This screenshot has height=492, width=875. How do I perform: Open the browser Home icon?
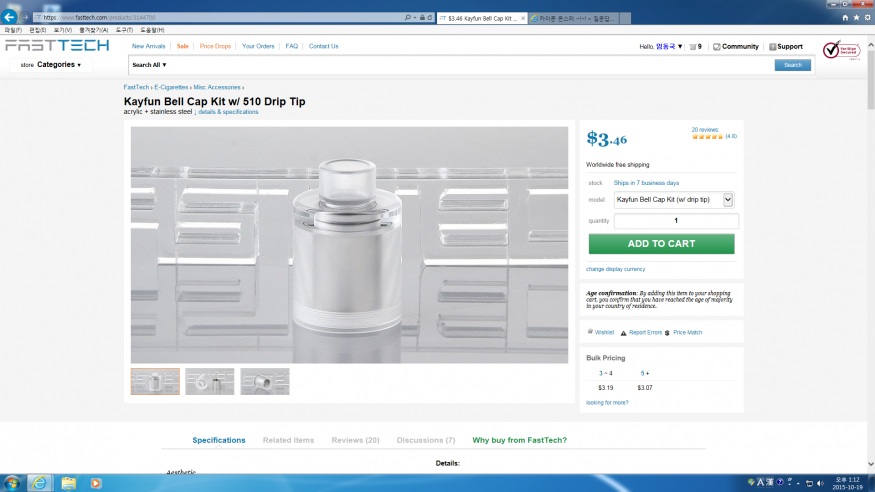[x=845, y=18]
